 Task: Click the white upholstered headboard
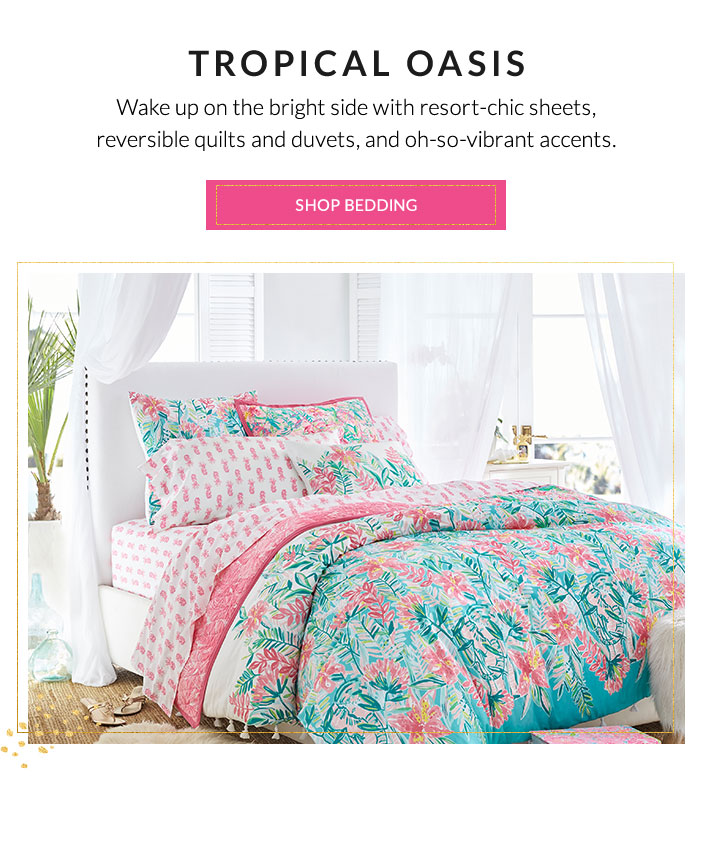pyautogui.click(x=241, y=408)
